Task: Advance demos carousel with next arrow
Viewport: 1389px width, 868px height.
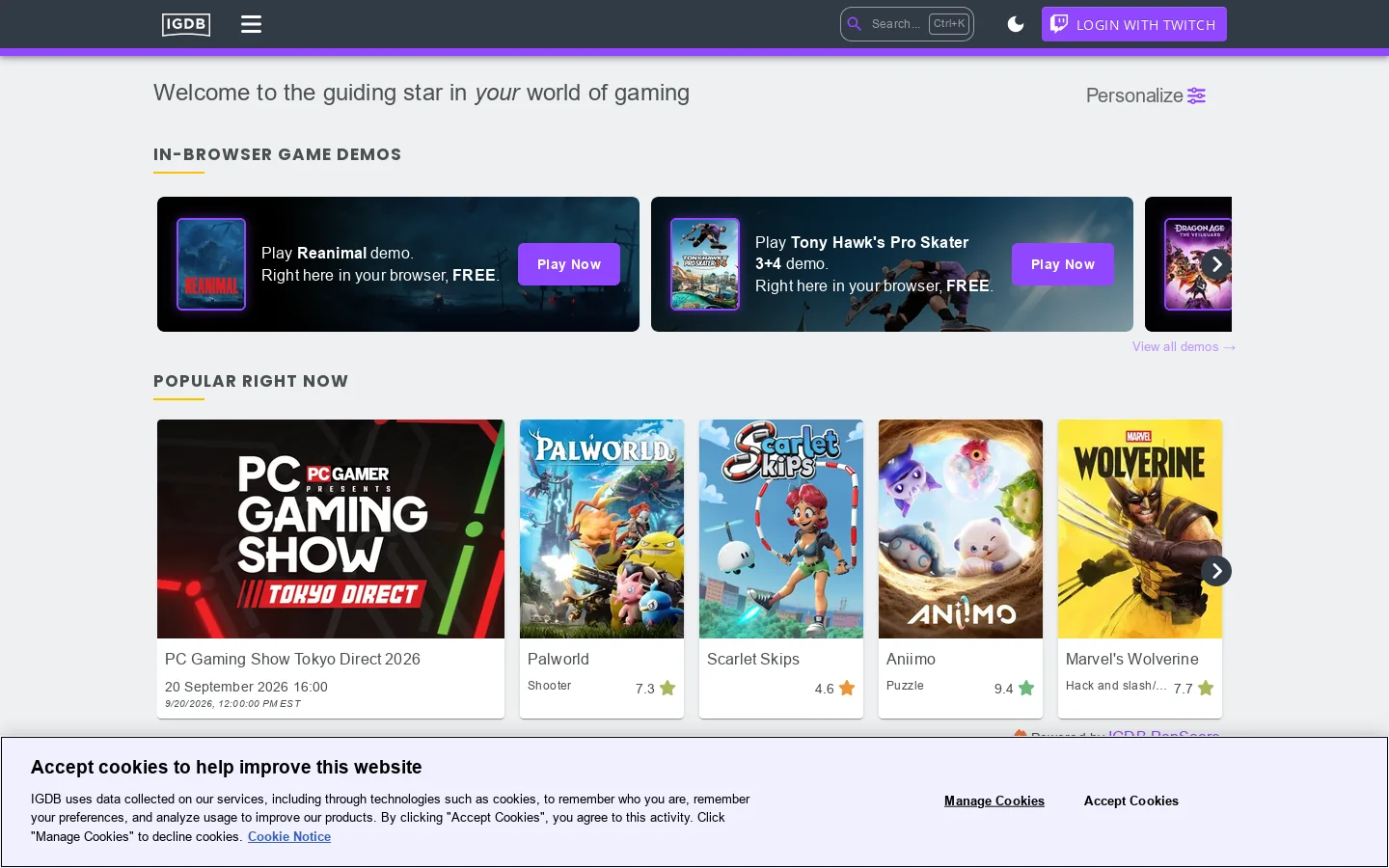Action: click(x=1216, y=264)
